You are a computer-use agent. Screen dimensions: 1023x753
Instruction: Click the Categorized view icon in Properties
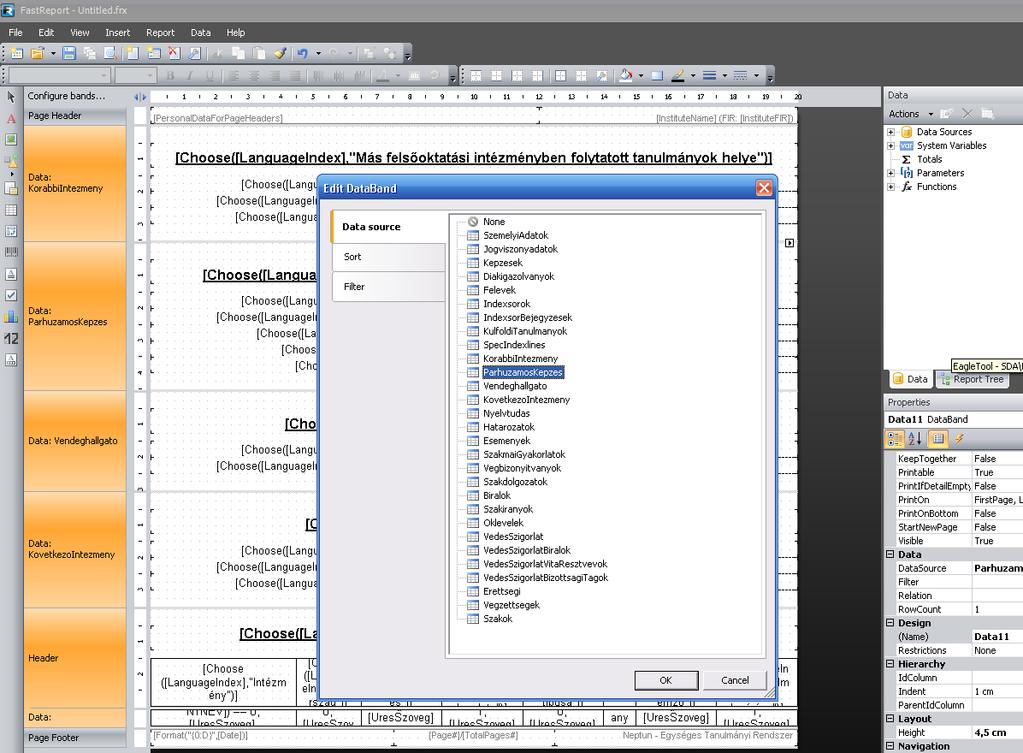point(894,439)
